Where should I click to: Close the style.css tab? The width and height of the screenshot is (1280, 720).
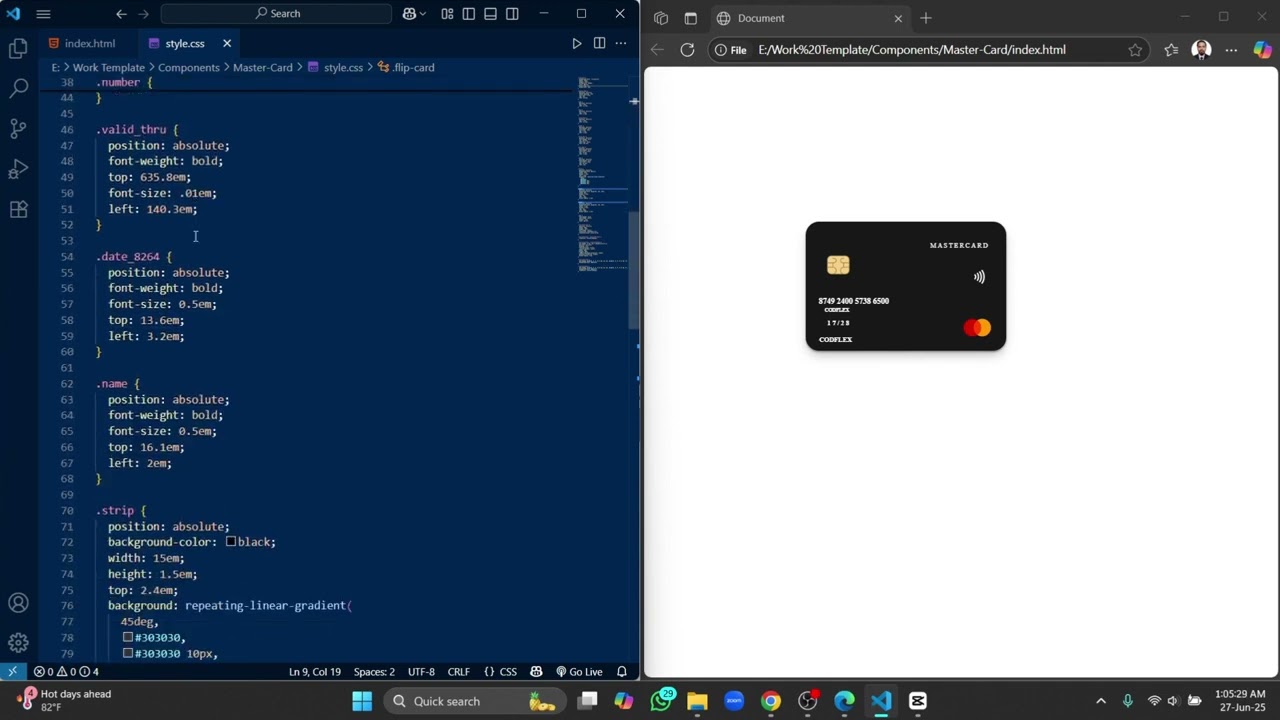(227, 43)
